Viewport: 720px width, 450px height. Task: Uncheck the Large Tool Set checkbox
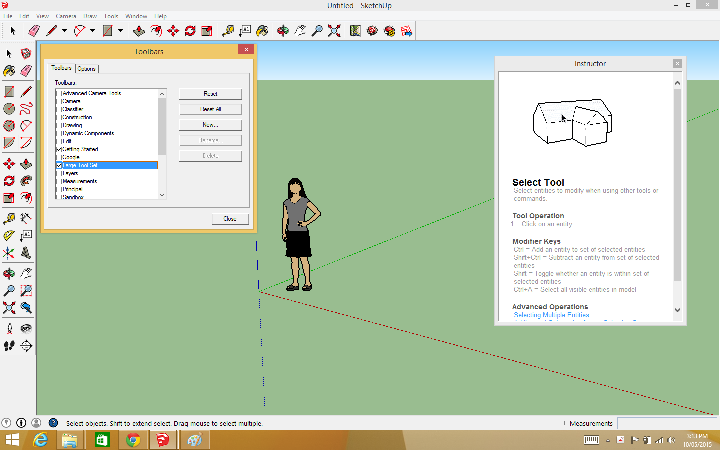(x=59, y=165)
